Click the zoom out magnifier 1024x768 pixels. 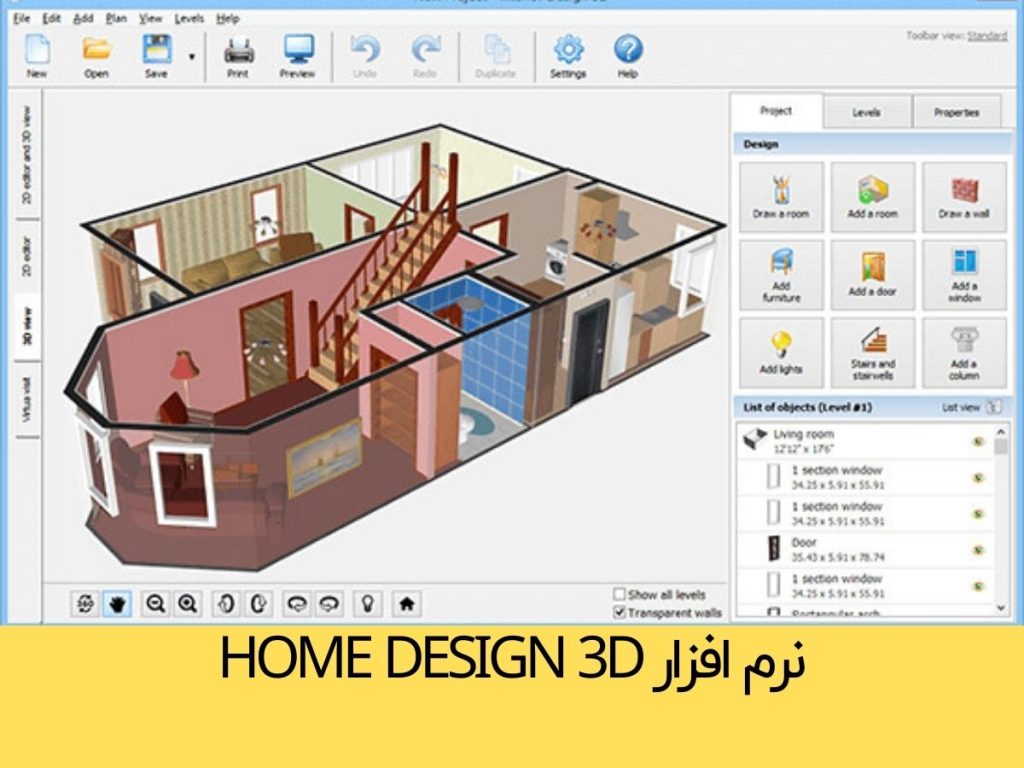tap(155, 603)
